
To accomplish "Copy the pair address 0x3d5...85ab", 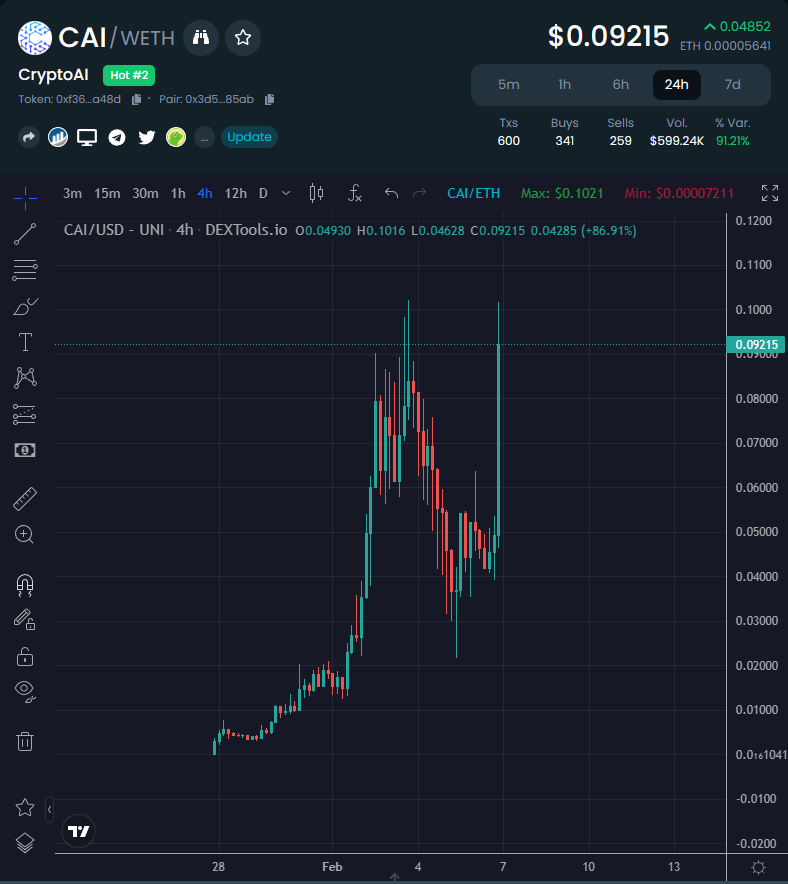I will tap(269, 100).
